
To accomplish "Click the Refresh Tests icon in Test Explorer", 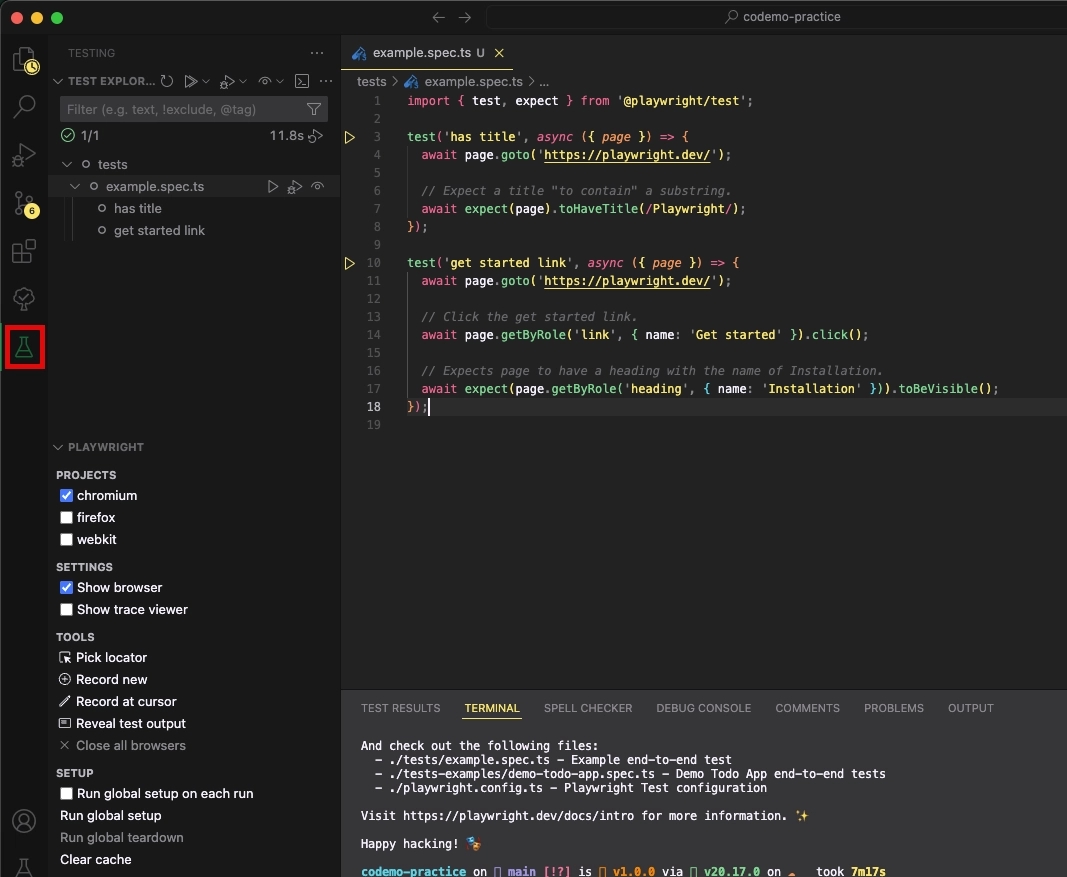I will (x=167, y=81).
